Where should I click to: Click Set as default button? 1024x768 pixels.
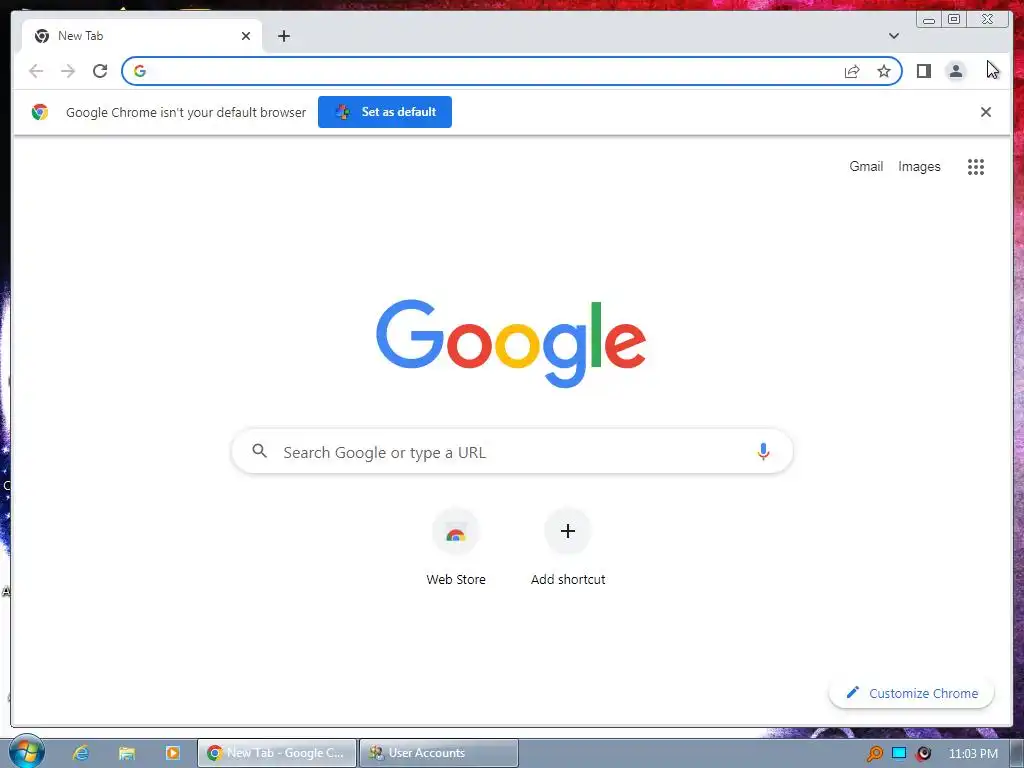(x=385, y=112)
